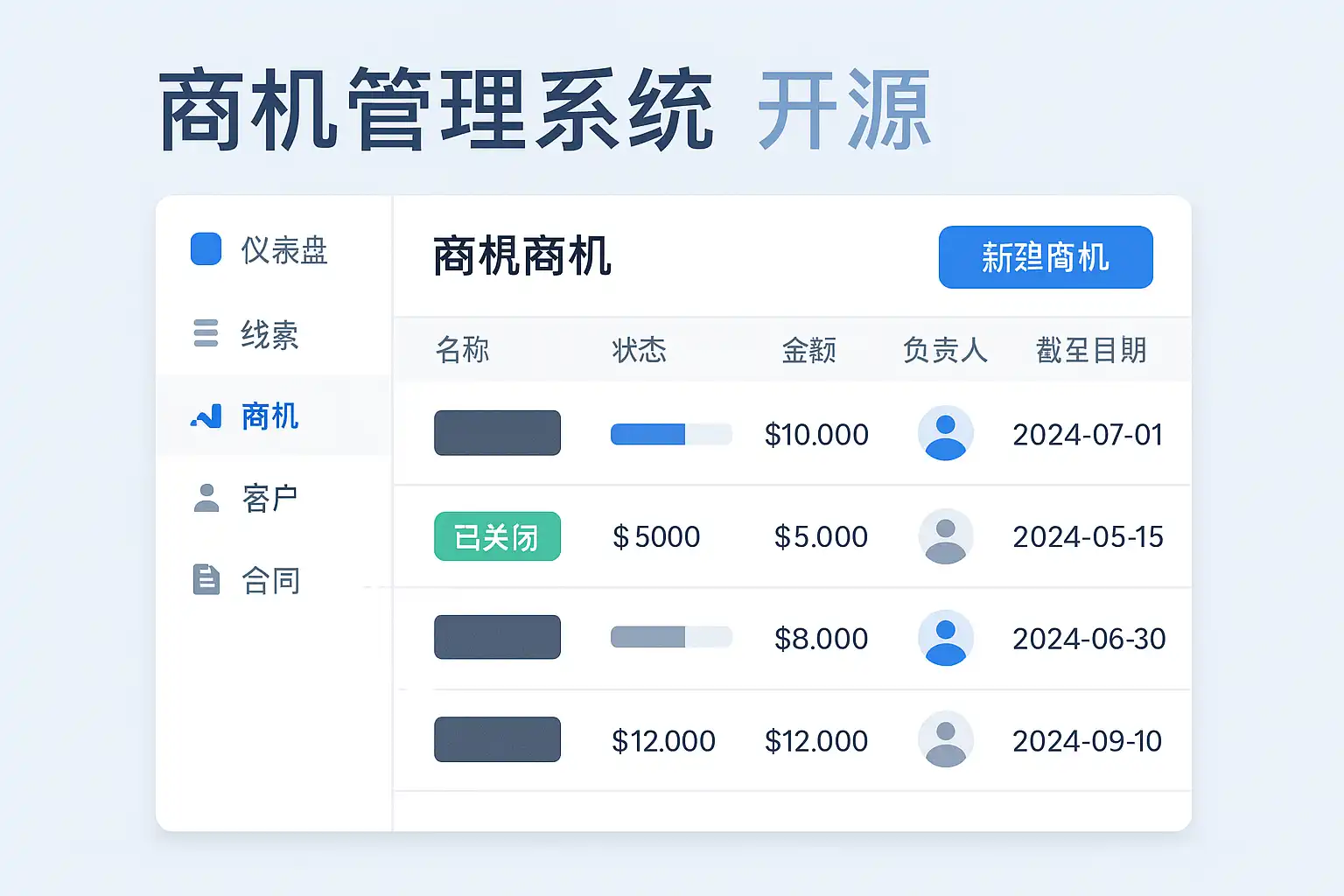Click gray owner avatar in 2024-09-10 row
Screen dimensions: 1344x896
coord(945,740)
